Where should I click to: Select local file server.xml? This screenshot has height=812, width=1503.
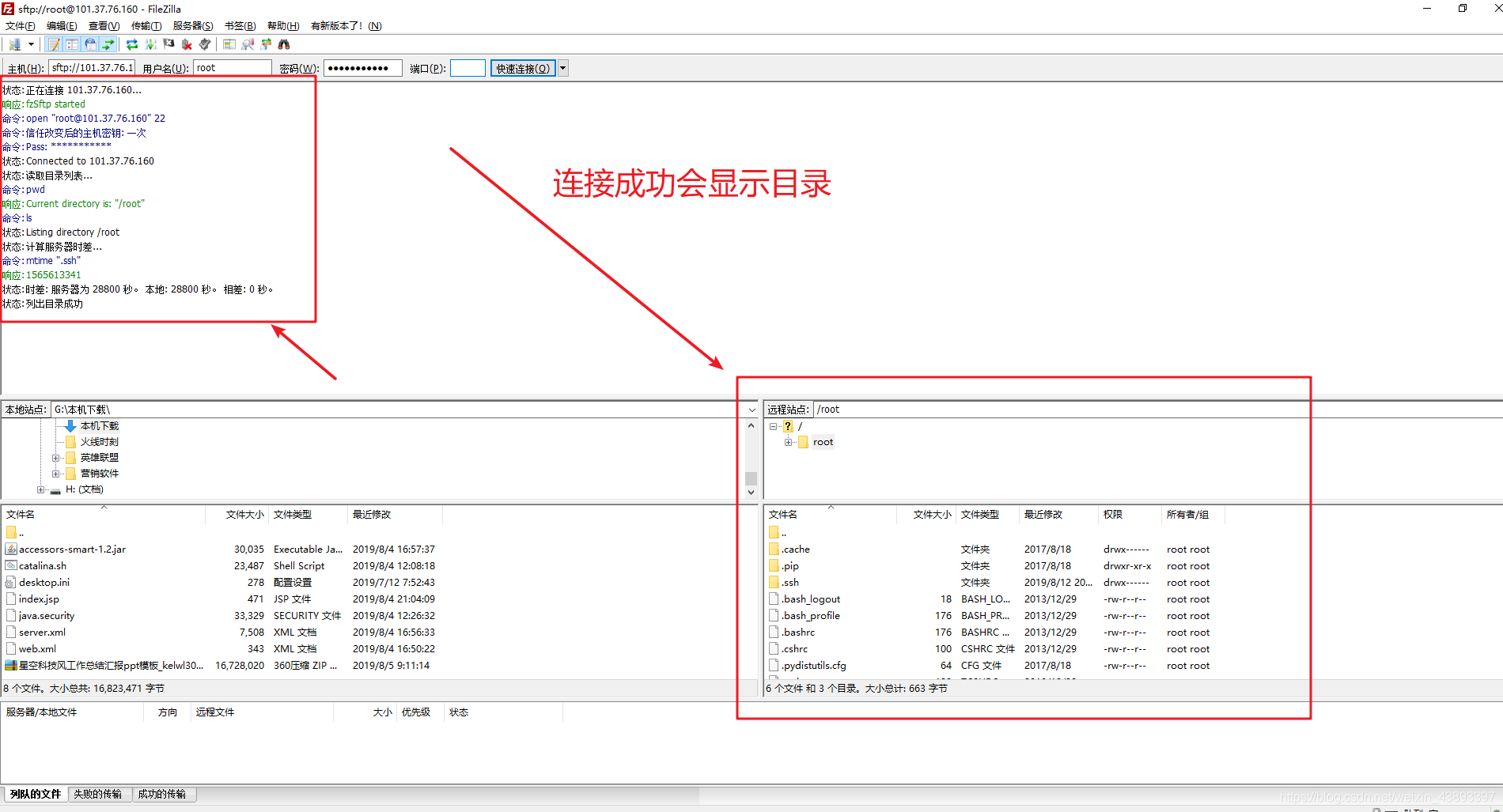[x=42, y=633]
